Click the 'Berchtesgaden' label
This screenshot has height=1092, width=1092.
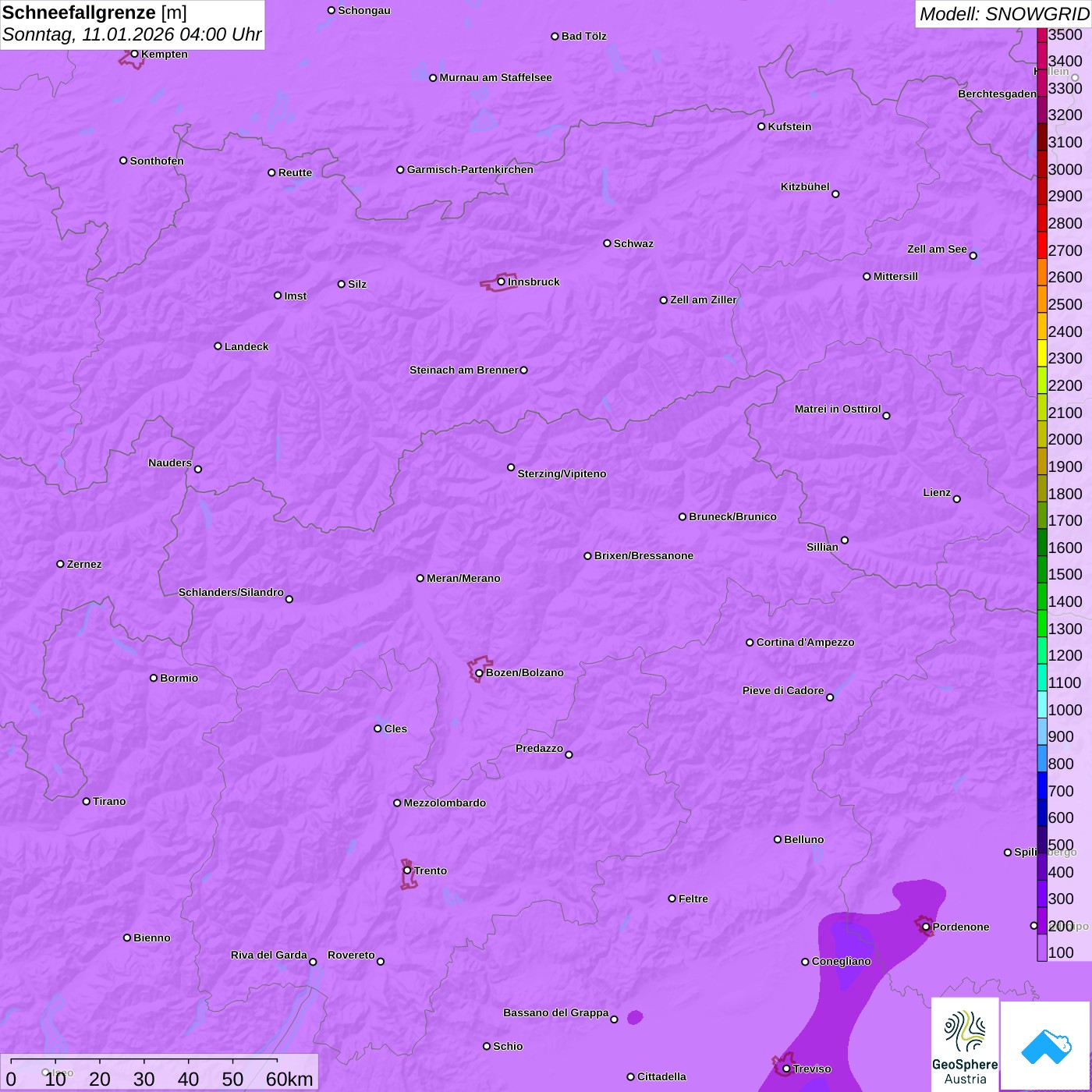tap(997, 94)
